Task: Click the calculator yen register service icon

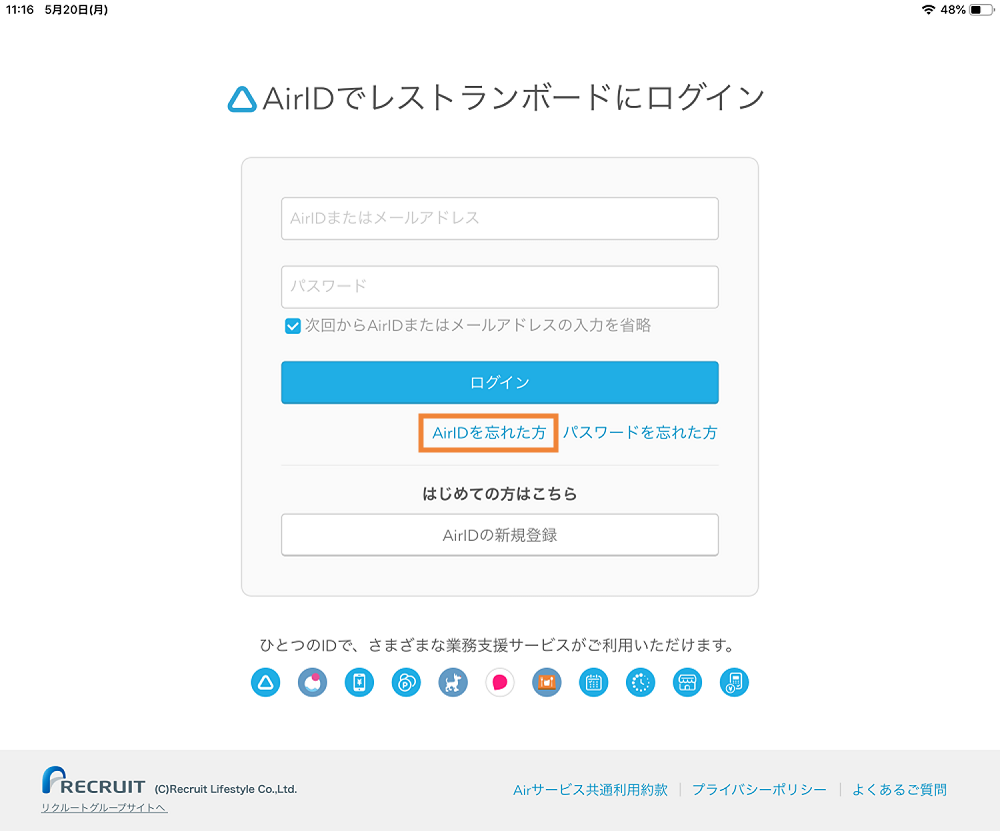Action: pos(734,682)
